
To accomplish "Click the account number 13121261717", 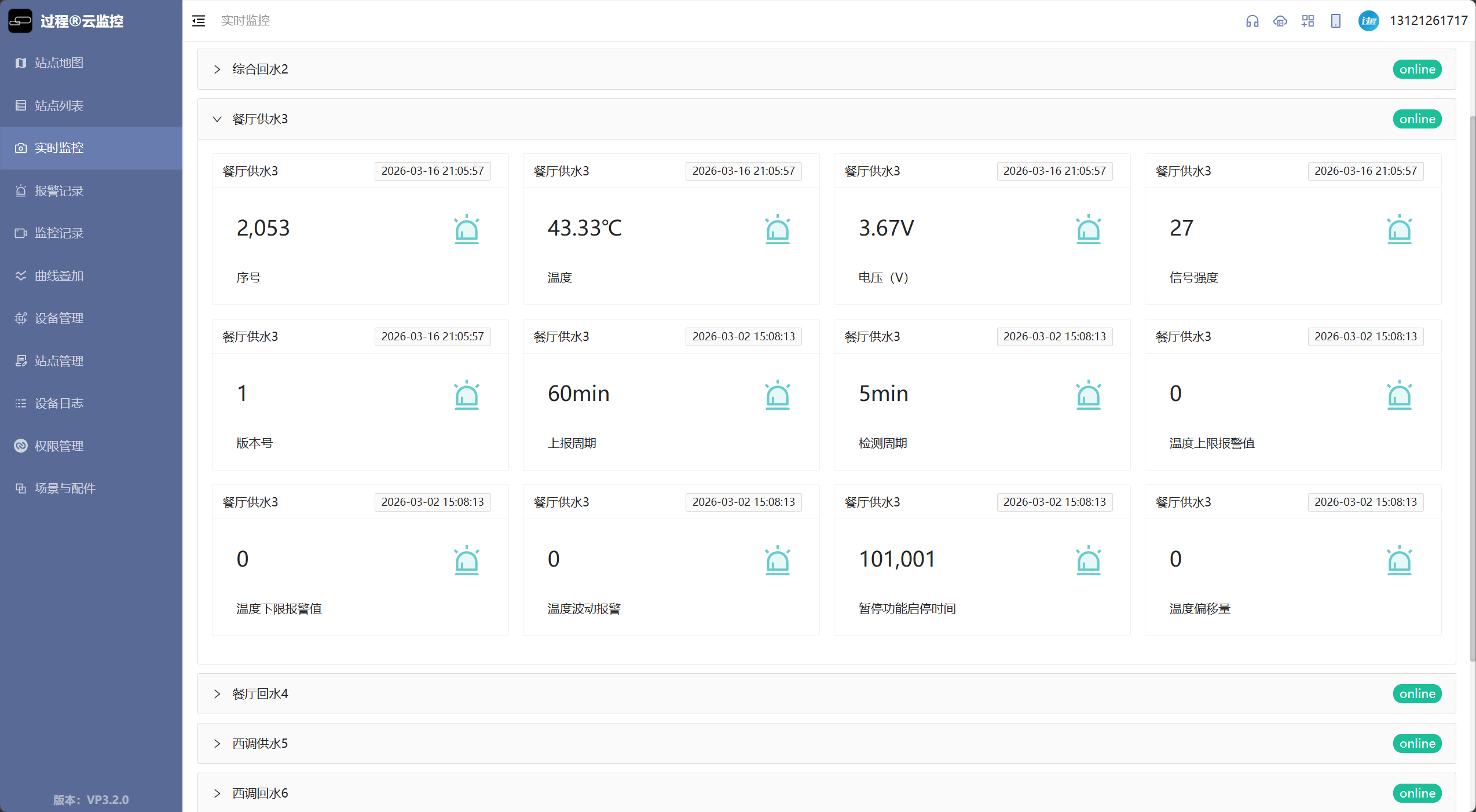I will coord(1428,21).
